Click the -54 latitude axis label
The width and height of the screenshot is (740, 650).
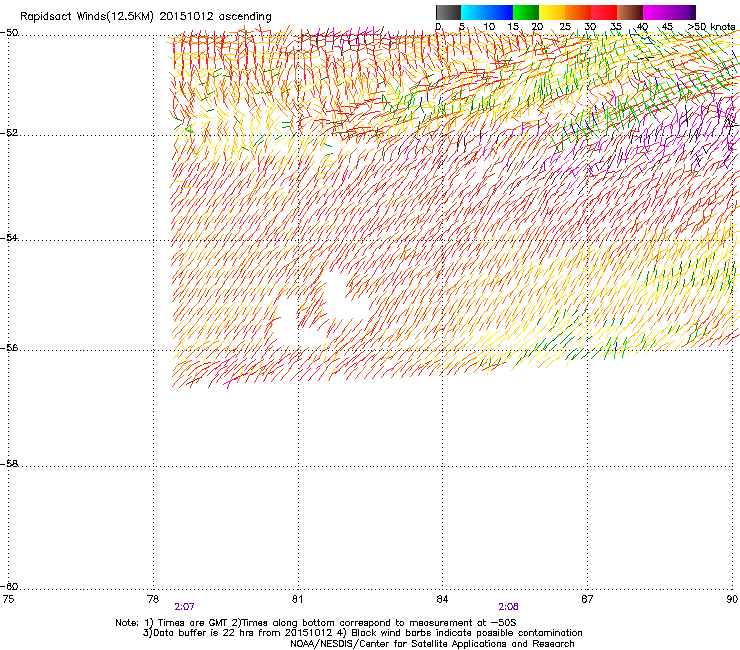click(x=9, y=237)
